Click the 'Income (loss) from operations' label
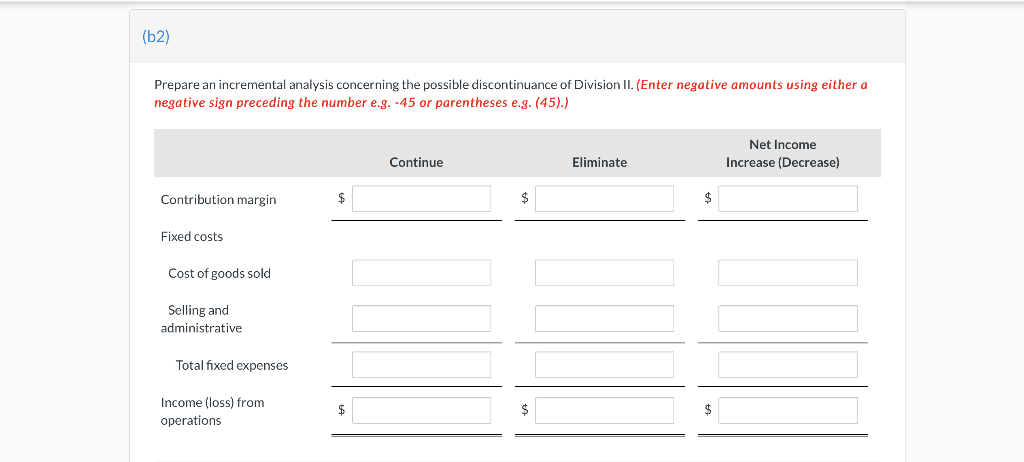Image resolution: width=1024 pixels, height=462 pixels. [x=212, y=411]
